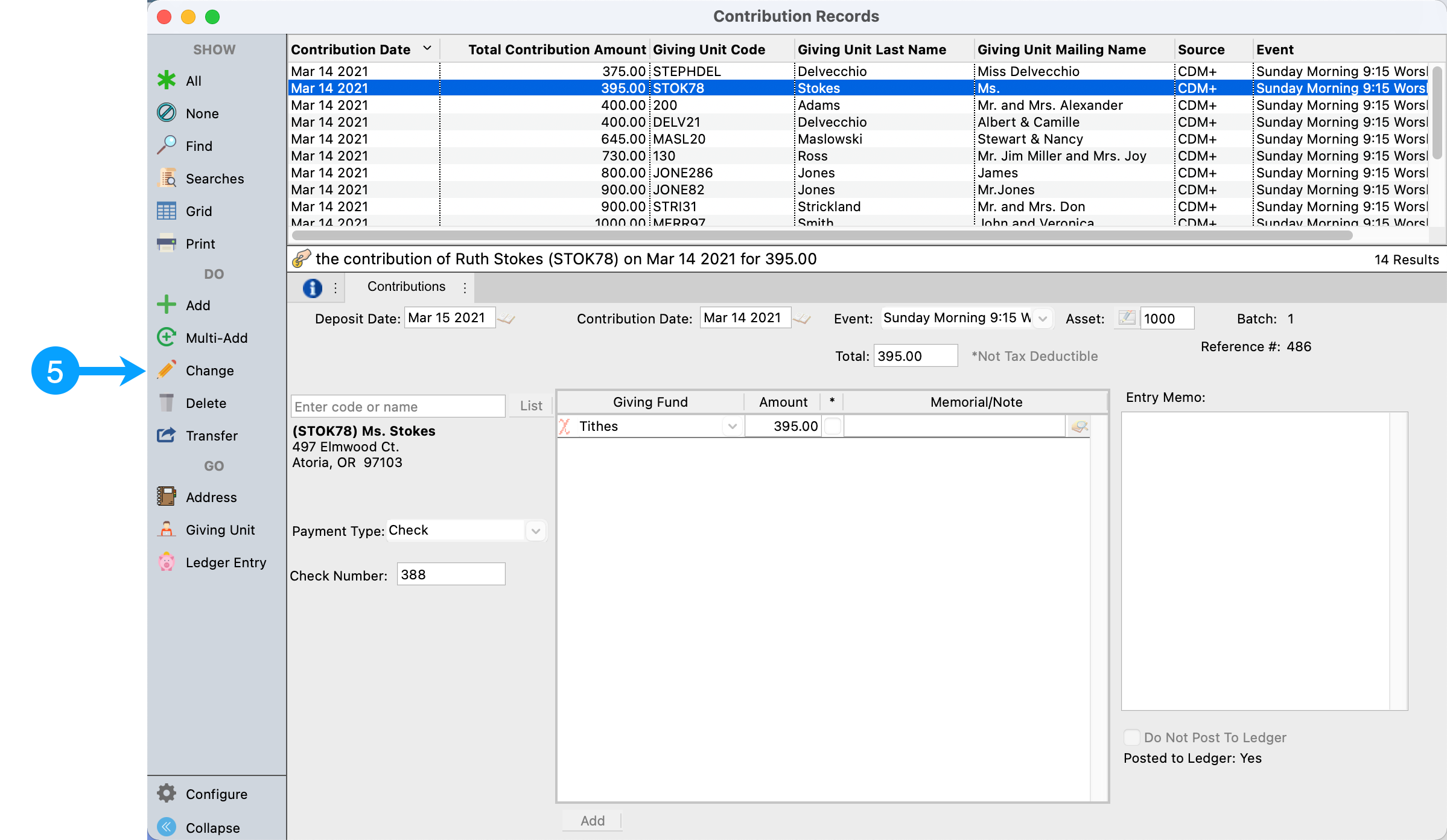Click the Multi-Add icon

tap(167, 337)
